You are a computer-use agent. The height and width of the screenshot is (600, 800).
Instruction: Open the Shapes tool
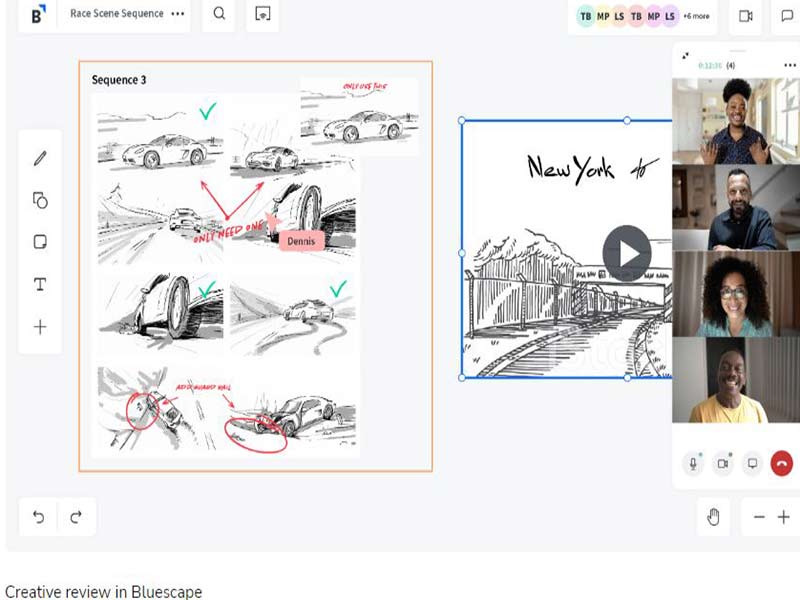pyautogui.click(x=38, y=199)
